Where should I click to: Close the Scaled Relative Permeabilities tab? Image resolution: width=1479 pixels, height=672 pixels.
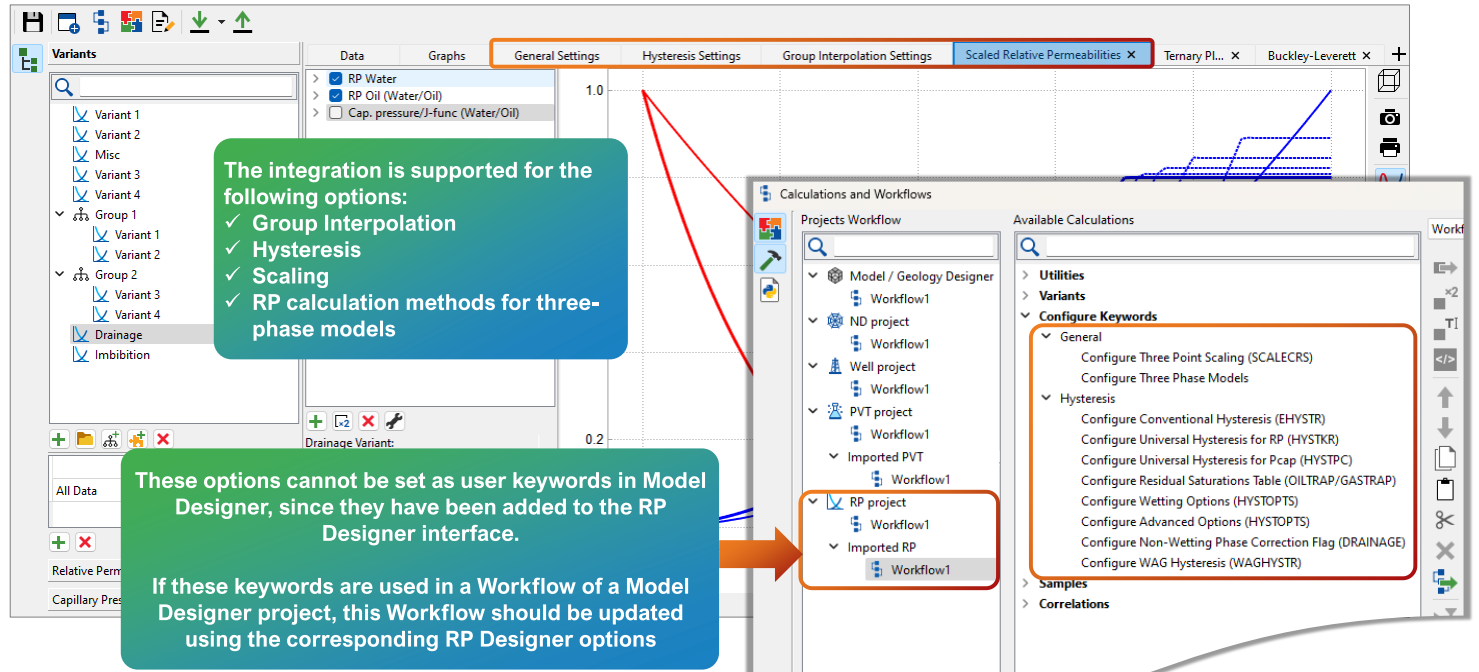pos(1131,55)
